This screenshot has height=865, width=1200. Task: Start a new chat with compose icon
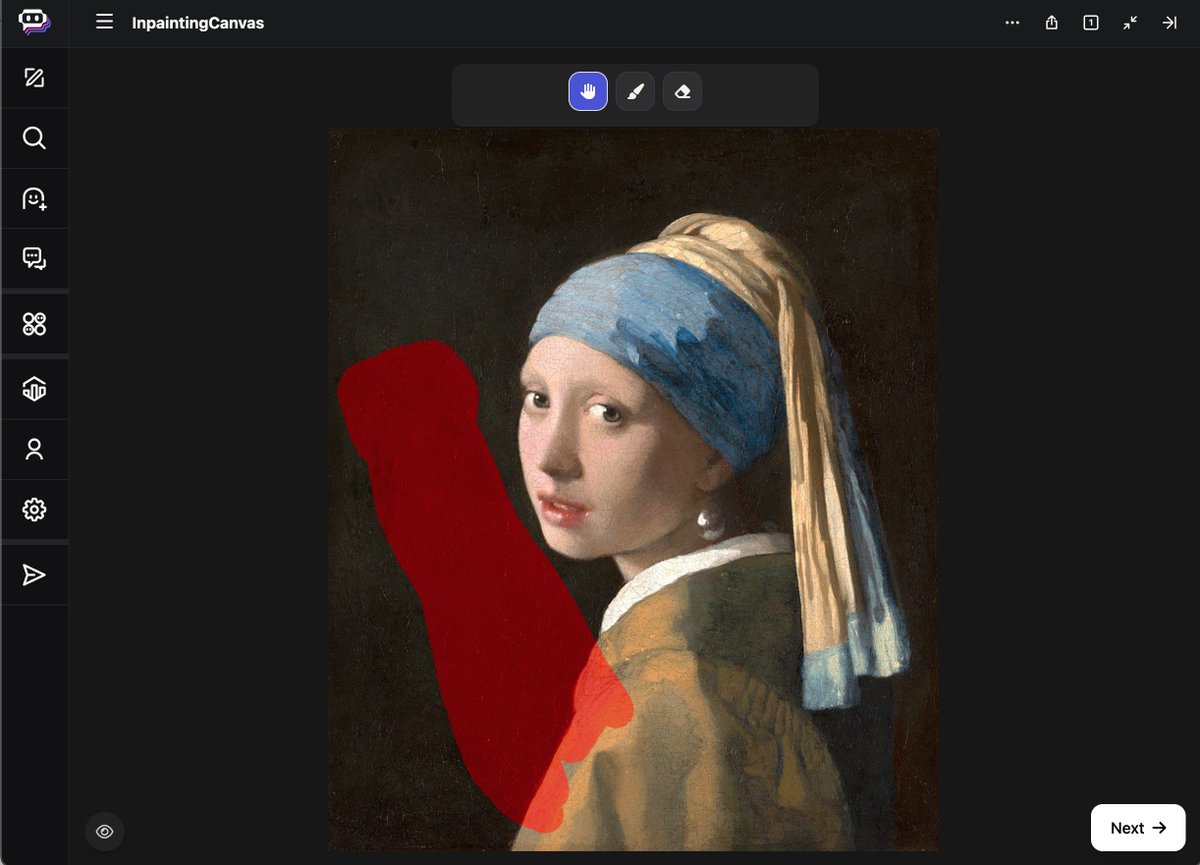34,78
